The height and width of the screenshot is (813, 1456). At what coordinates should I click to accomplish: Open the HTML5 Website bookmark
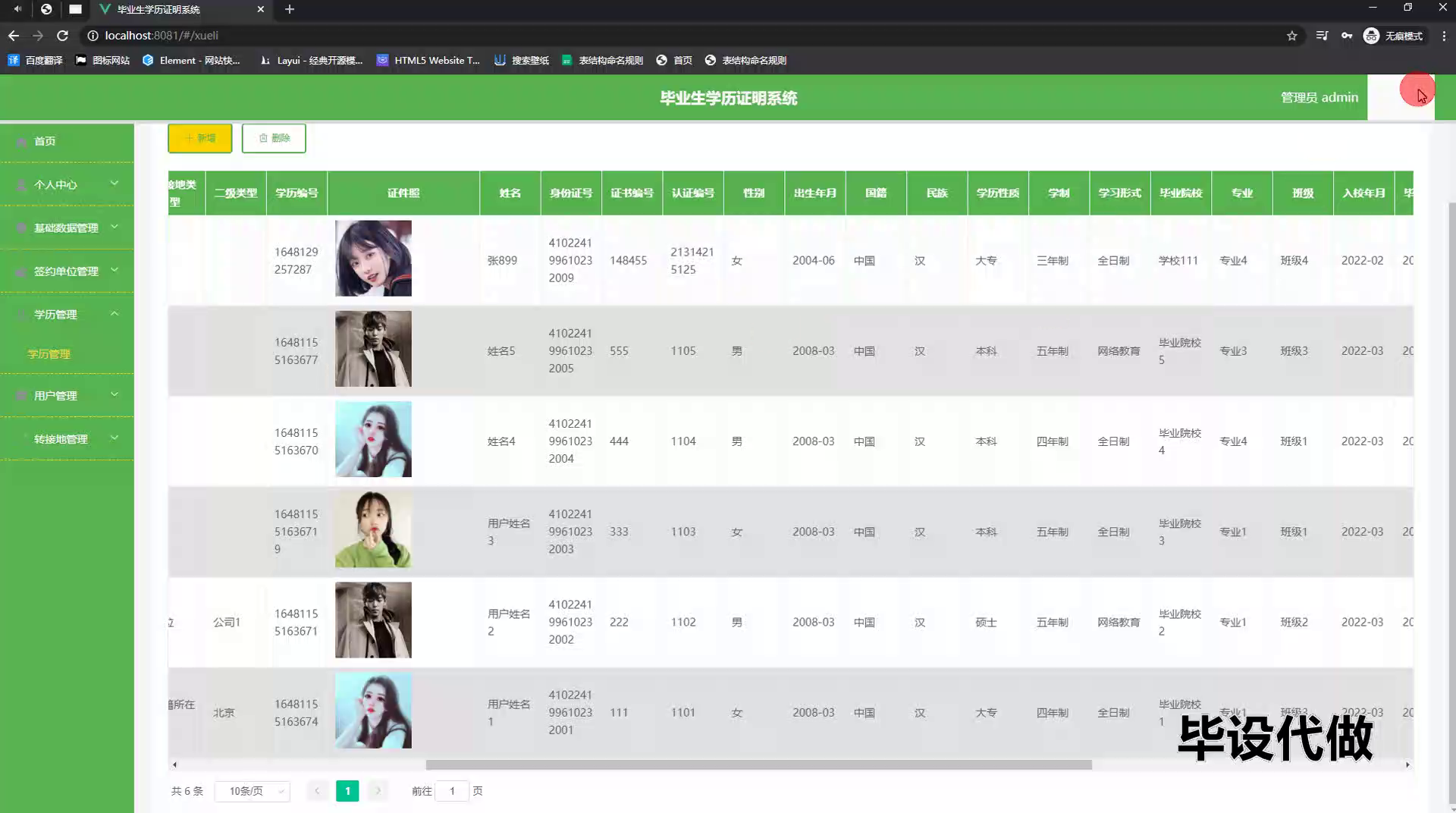pos(428,60)
